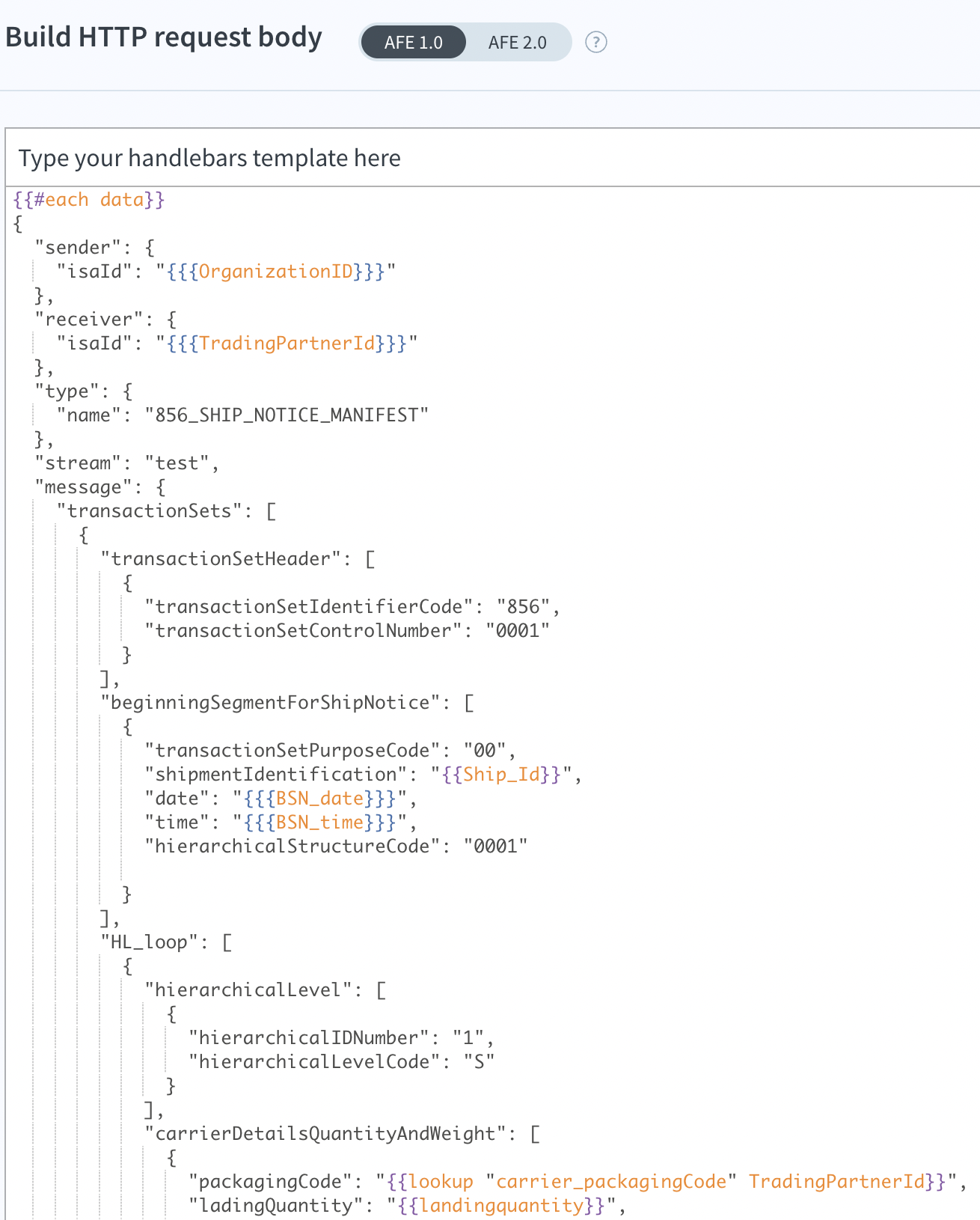Click the {{Ship_Id}} variable
Viewport: 980px width, 1220px height.
(500, 775)
